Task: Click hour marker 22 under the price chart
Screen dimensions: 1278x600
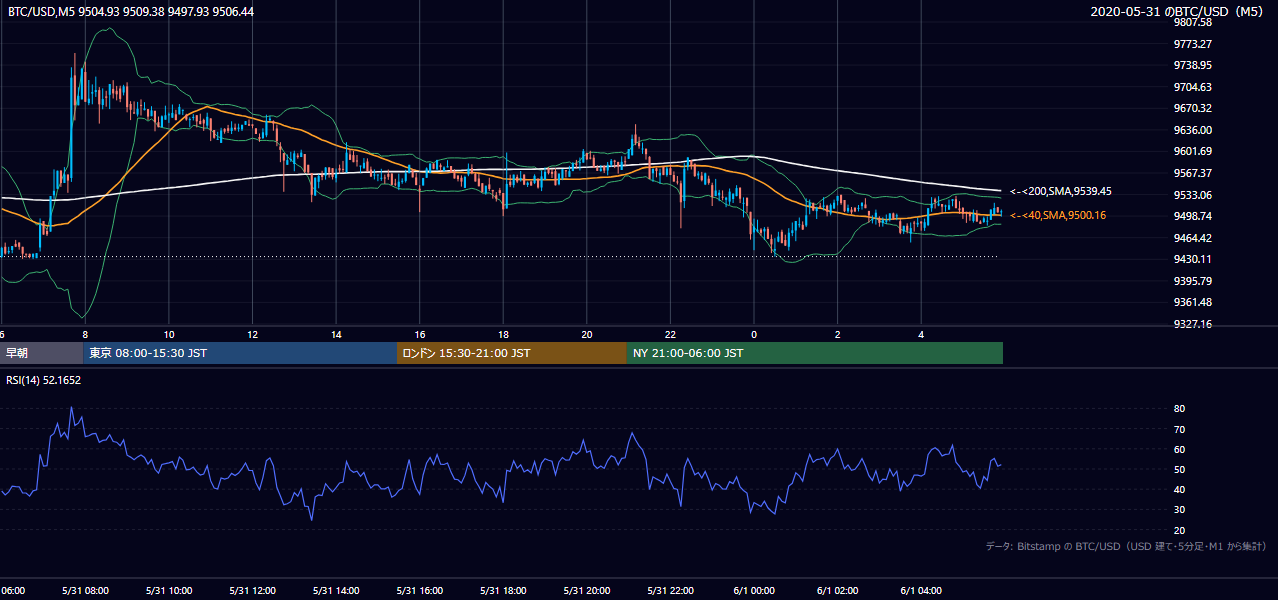Action: pos(671,334)
